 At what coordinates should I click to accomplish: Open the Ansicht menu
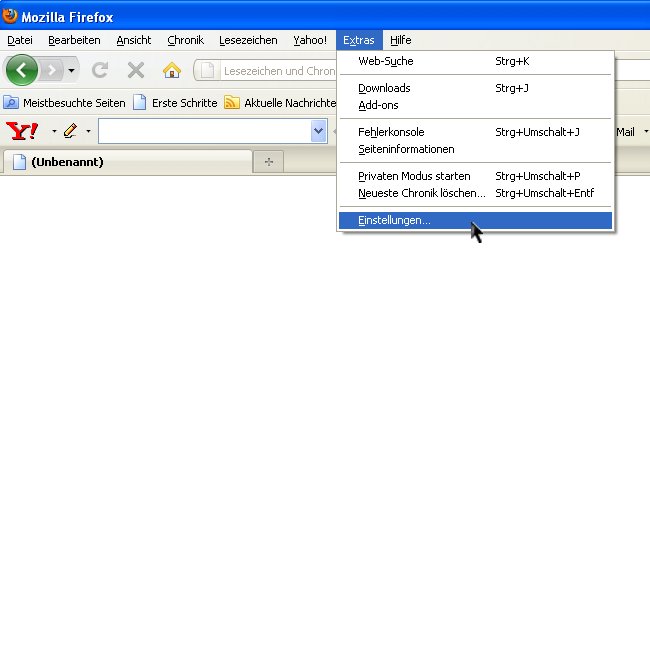[134, 40]
